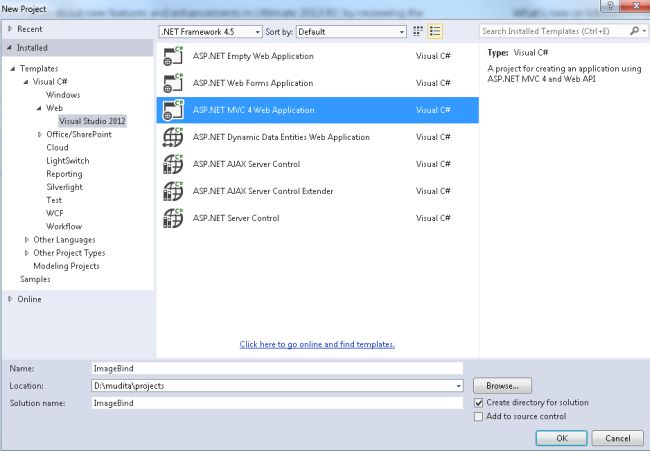Focus the Search Installed Templates field
The height and width of the screenshot is (451, 650).
click(554, 31)
